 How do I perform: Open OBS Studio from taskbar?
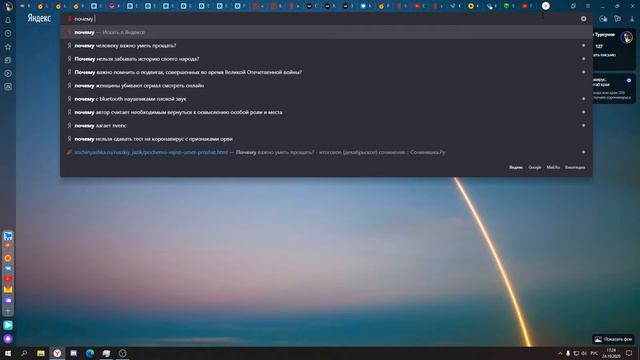[122, 353]
